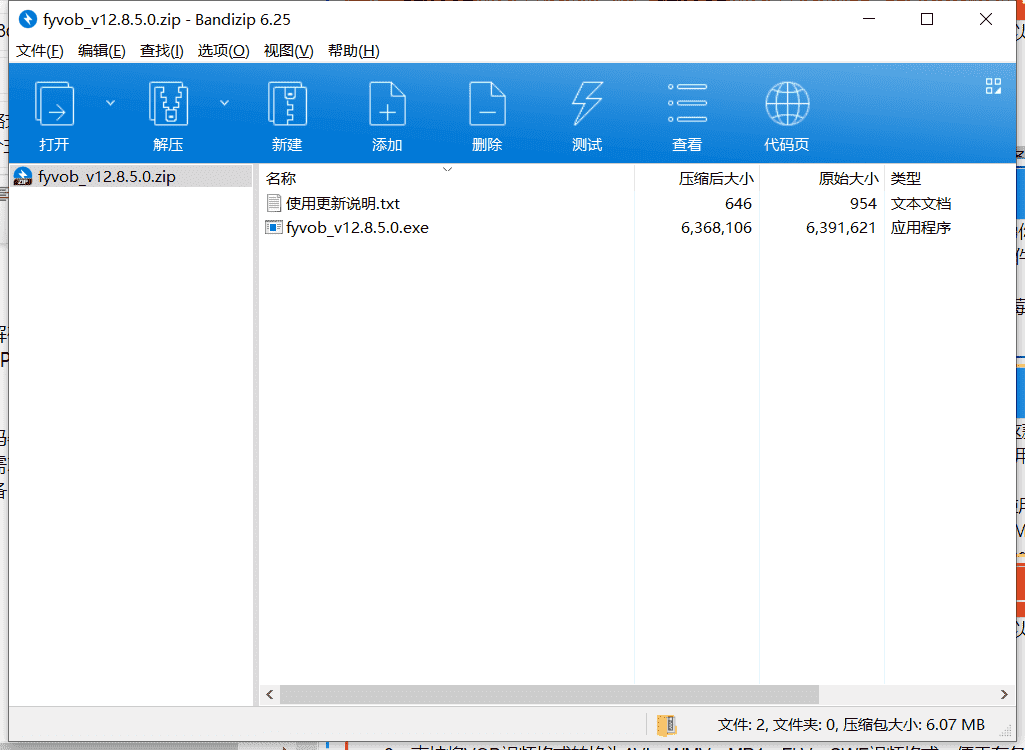Click the text file icon of 使用更新说明.txt

[x=274, y=203]
